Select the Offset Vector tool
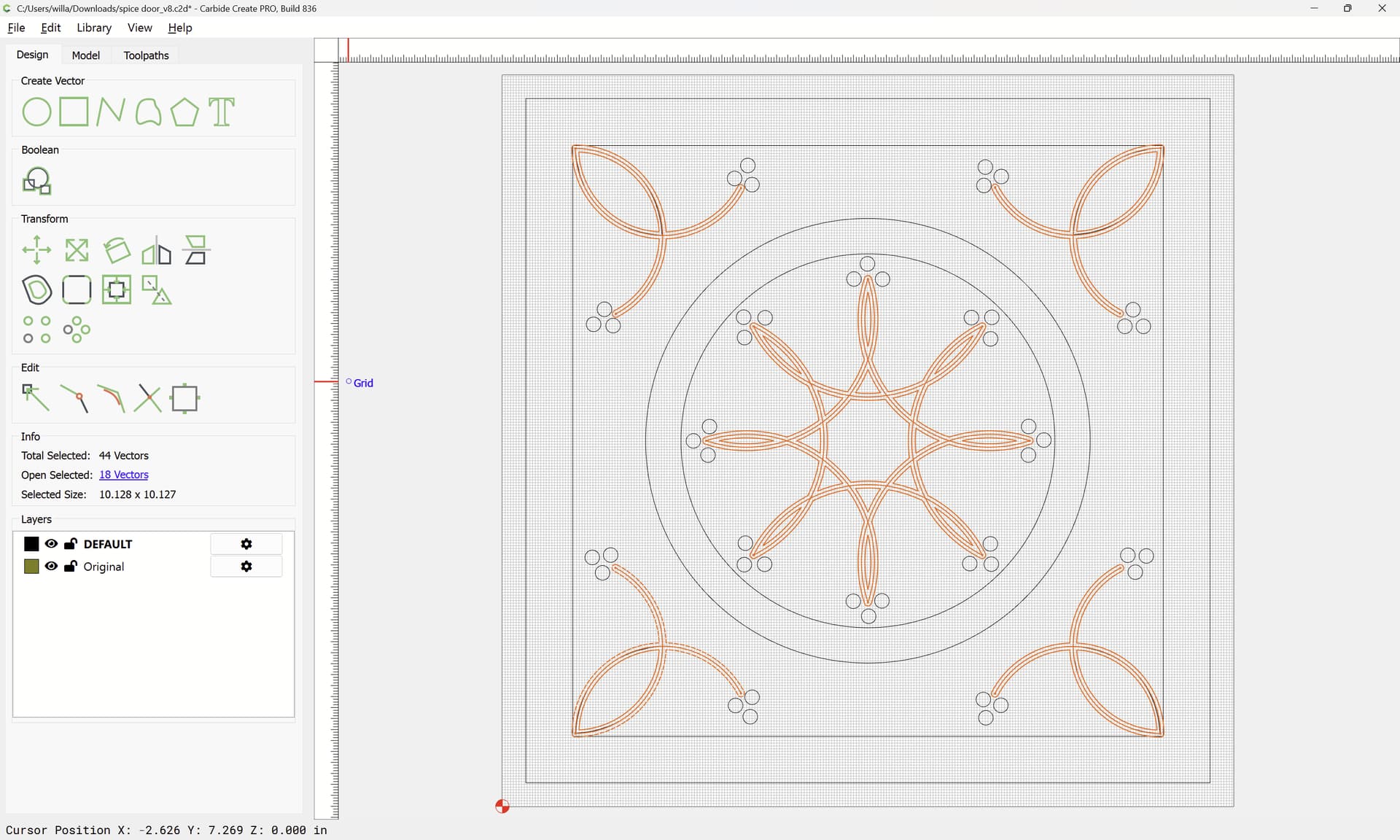The width and height of the screenshot is (1400, 840). click(36, 290)
